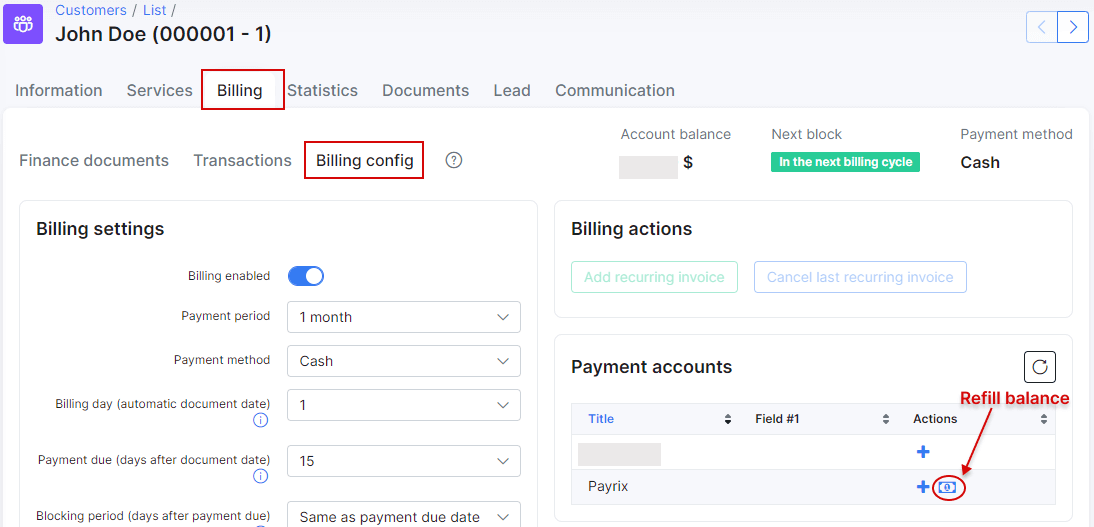This screenshot has height=527, width=1094.
Task: Sort payment accounts by Title column
Action: click(x=601, y=419)
